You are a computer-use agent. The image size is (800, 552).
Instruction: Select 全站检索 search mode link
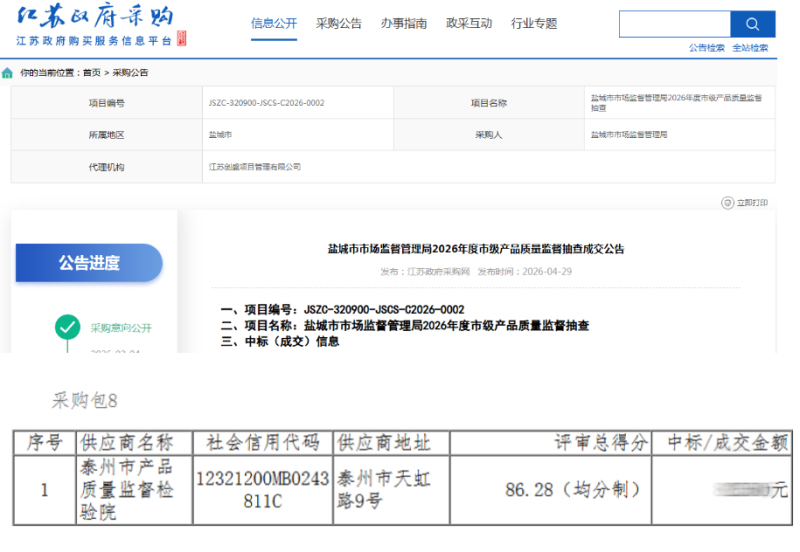click(750, 48)
